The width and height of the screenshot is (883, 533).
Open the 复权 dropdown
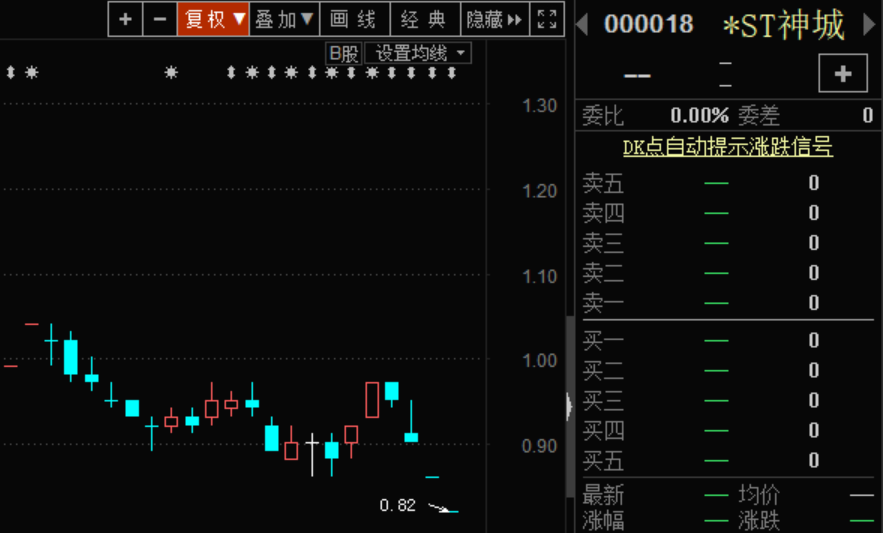[213, 20]
